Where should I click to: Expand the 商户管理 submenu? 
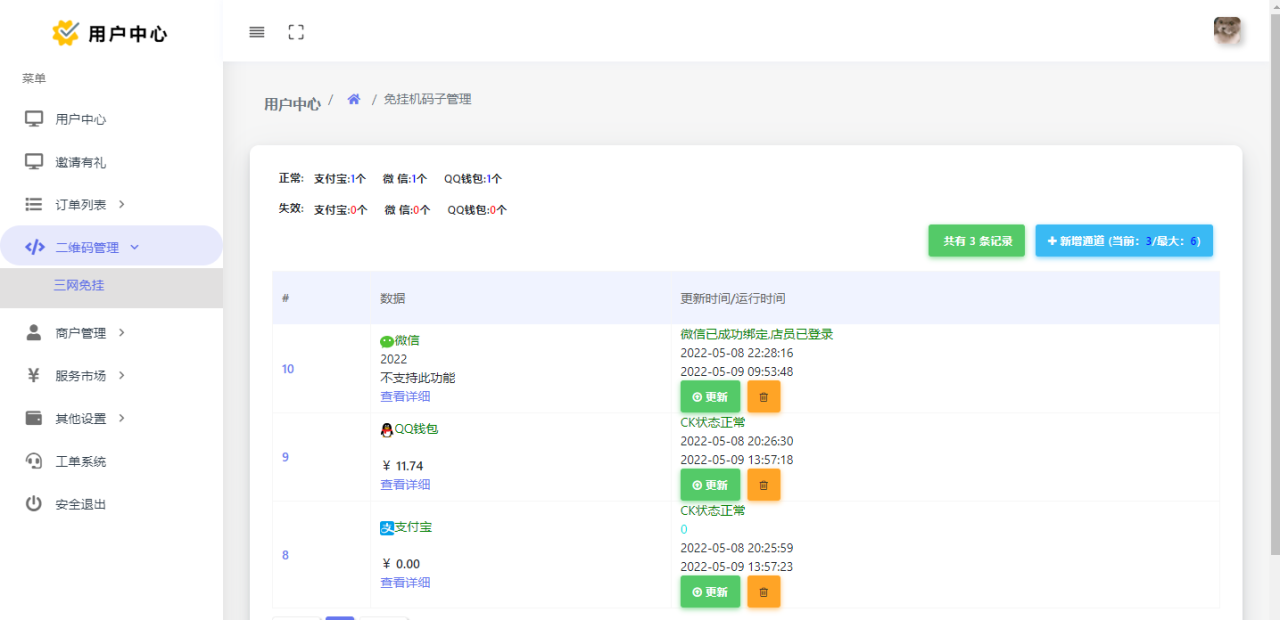80,333
